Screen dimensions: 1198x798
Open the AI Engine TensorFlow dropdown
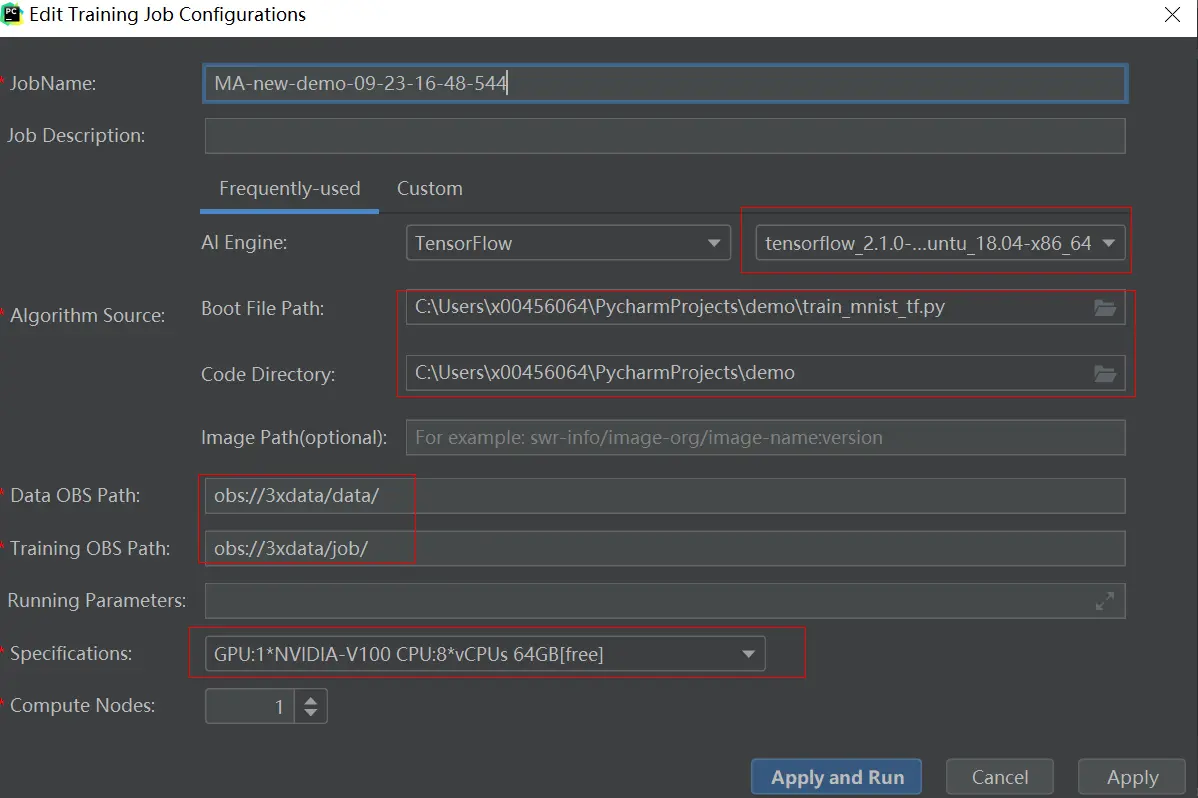pos(567,243)
